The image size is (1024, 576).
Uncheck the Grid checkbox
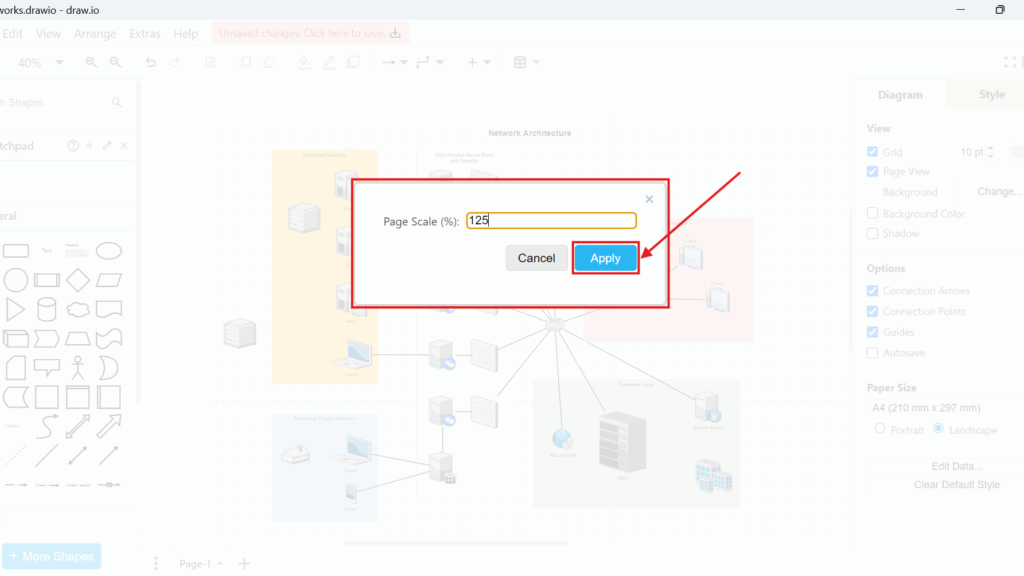pyautogui.click(x=872, y=151)
